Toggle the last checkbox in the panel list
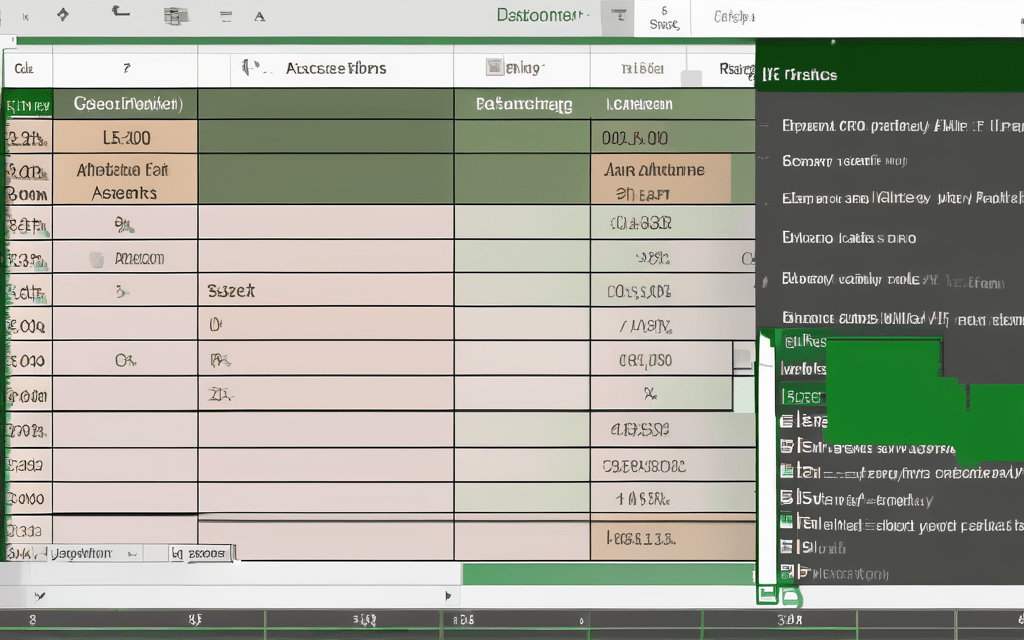This screenshot has width=1024, height=640. 787,572
